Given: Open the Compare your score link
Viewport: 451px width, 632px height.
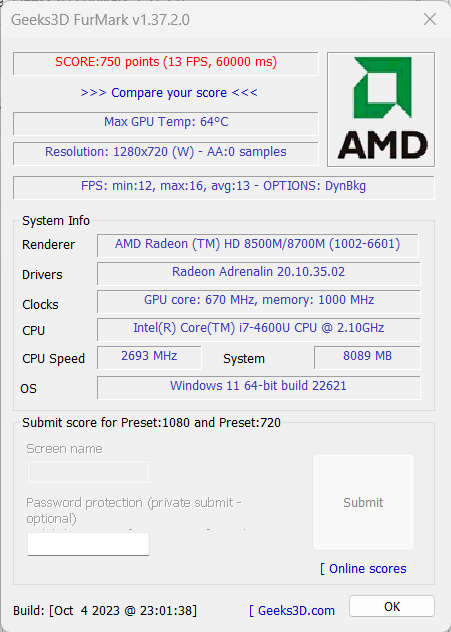Looking at the screenshot, I should (x=169, y=93).
